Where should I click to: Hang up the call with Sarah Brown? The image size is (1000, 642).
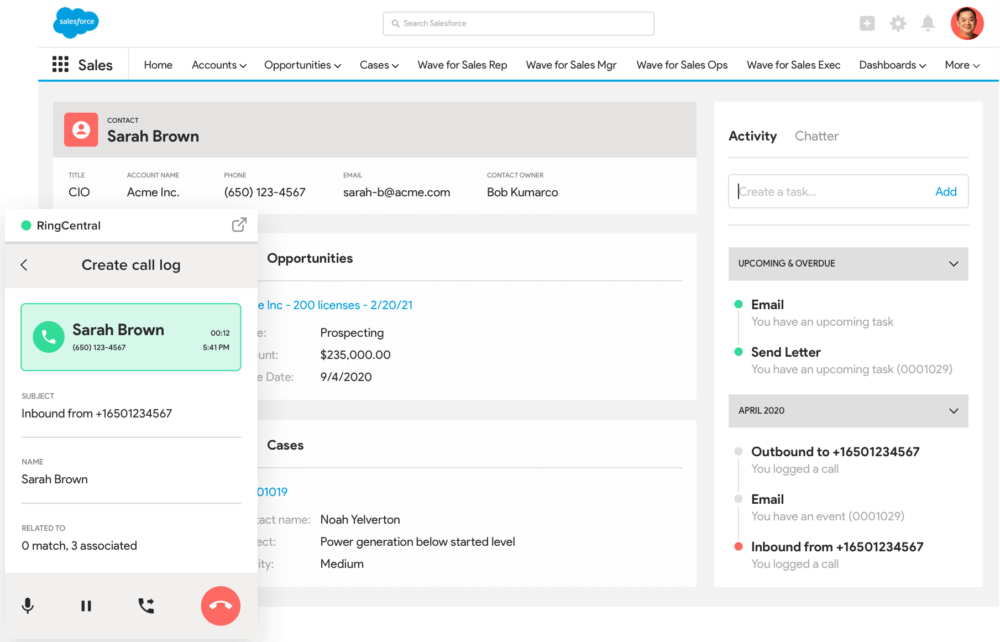tap(220, 605)
